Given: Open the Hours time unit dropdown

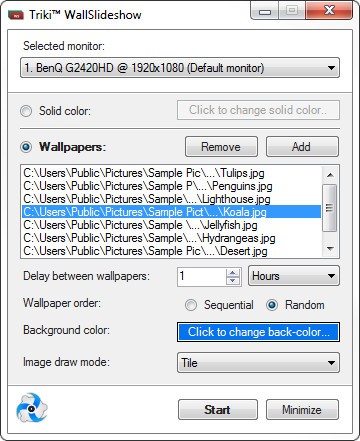Looking at the screenshot, I should coord(294,276).
